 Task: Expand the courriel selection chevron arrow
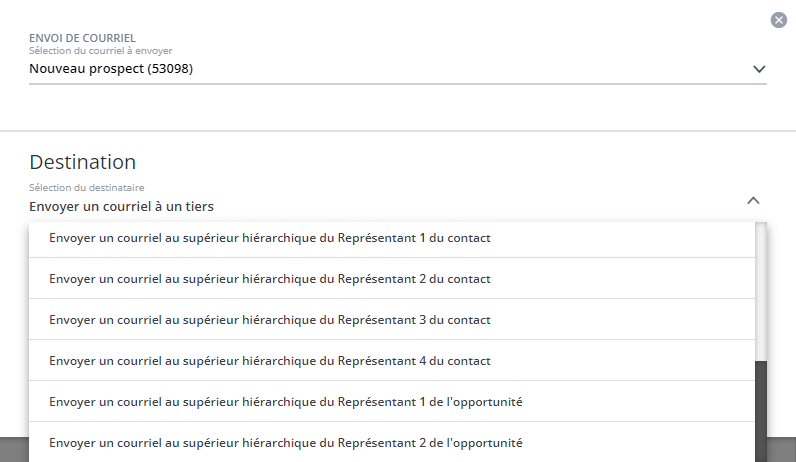[758, 69]
